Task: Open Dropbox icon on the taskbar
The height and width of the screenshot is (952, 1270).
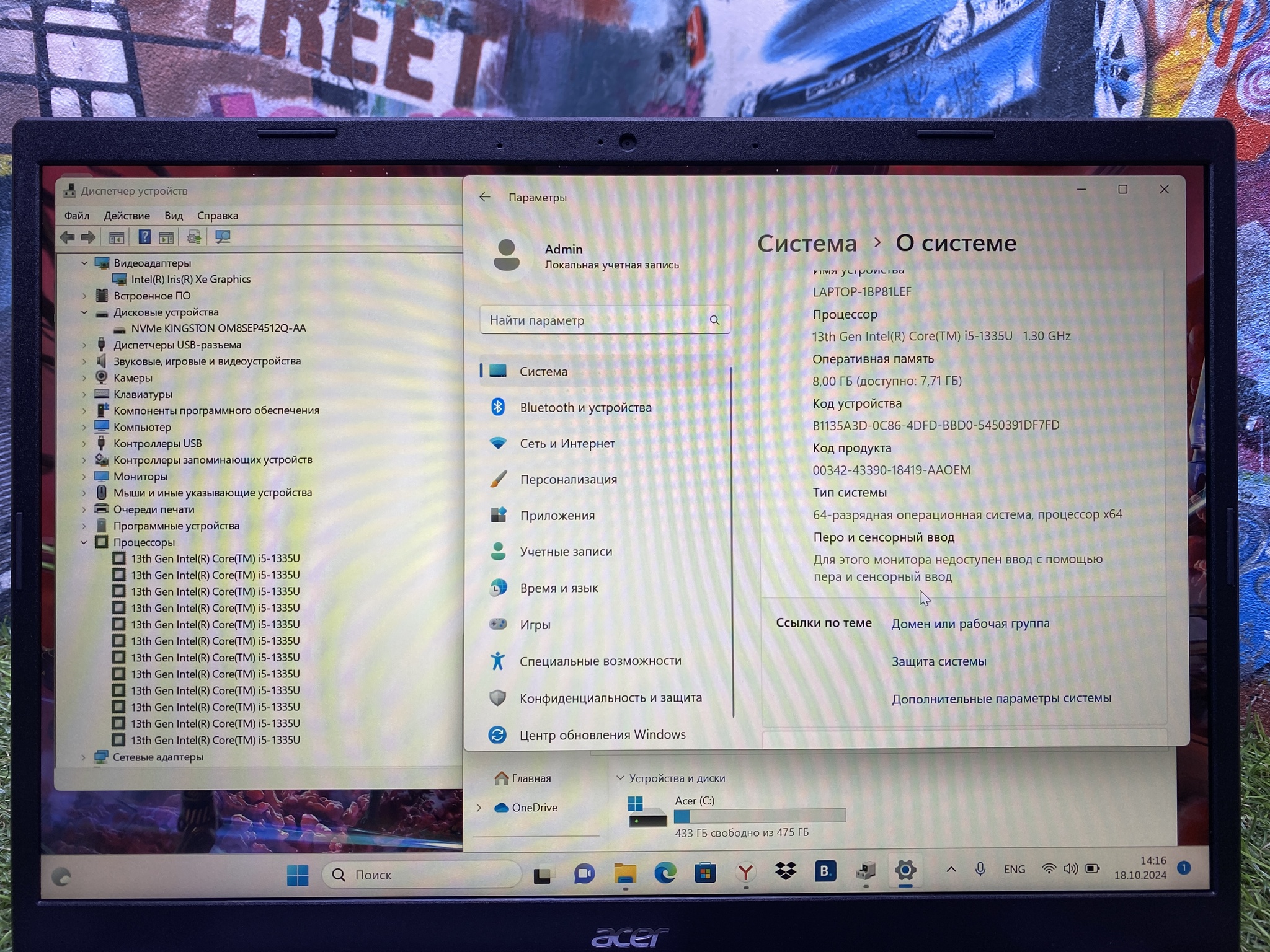Action: point(785,871)
